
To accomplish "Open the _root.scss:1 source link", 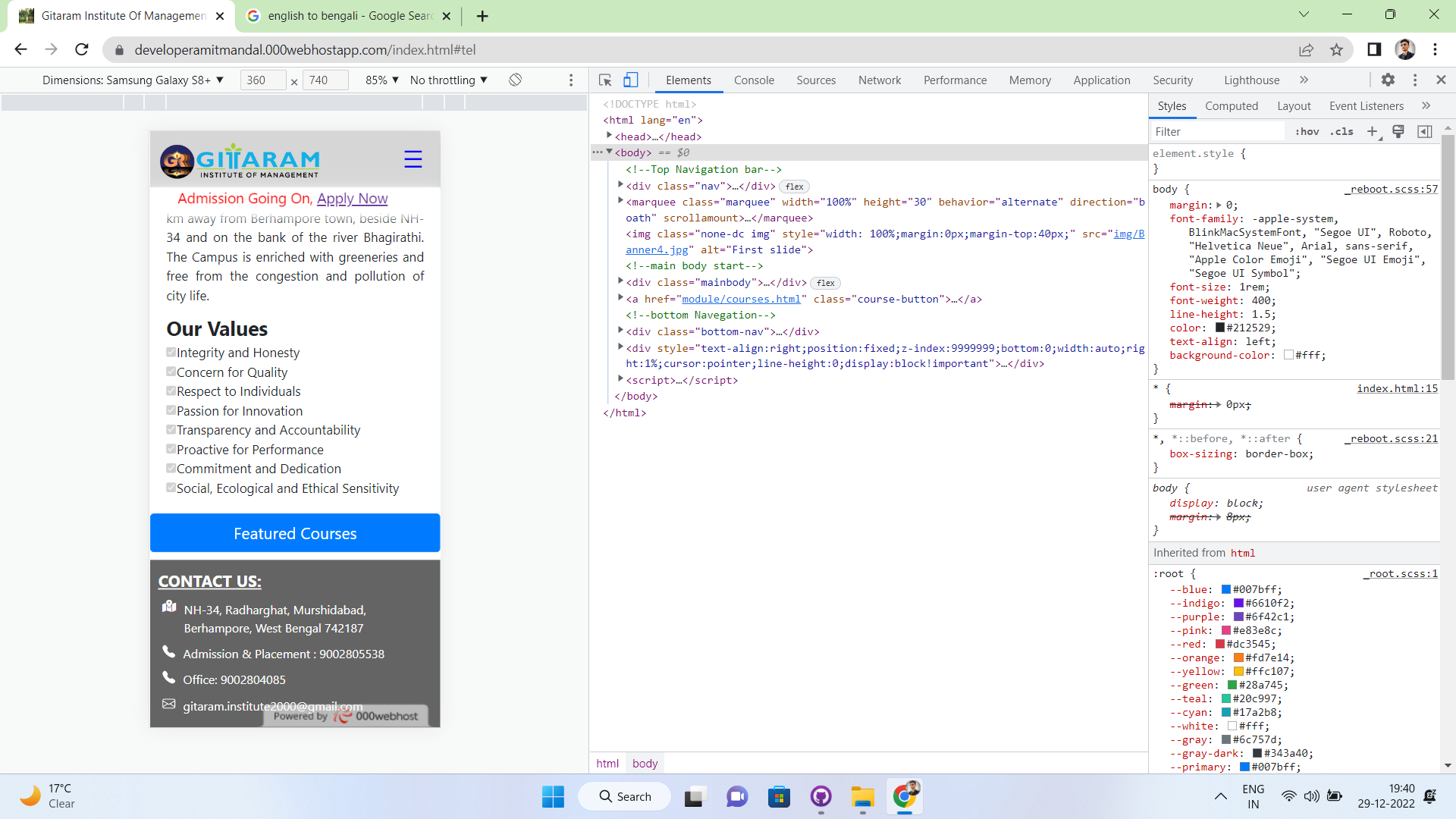I will (1400, 574).
